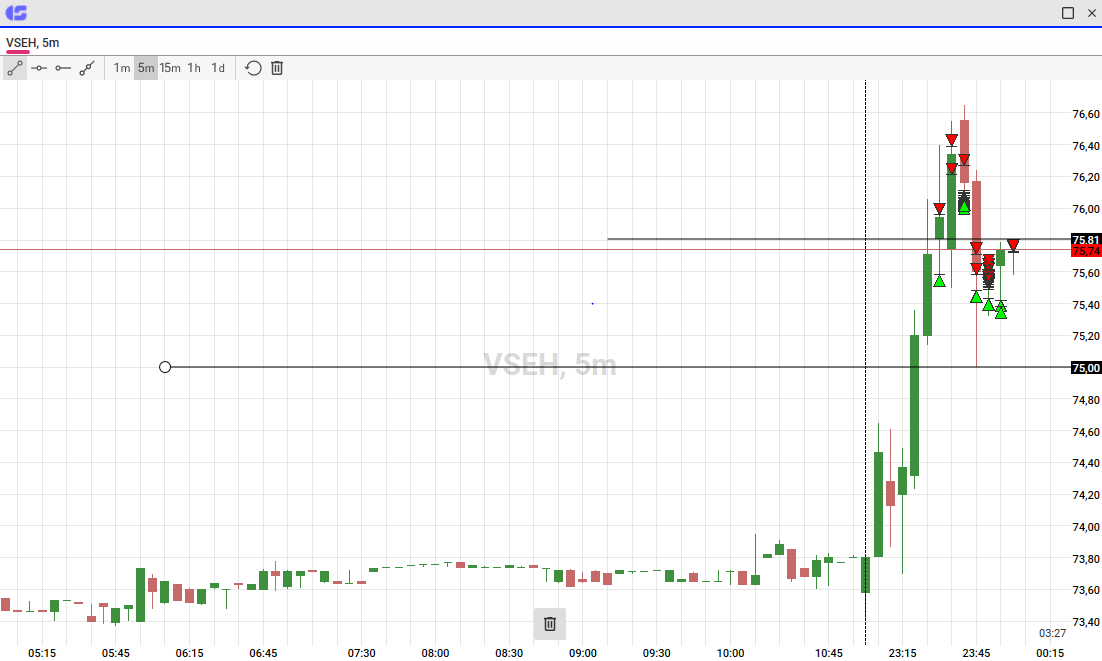Viewport: 1102px width, 661px height.
Task: Switch to 15m timeframe
Action: point(170,68)
